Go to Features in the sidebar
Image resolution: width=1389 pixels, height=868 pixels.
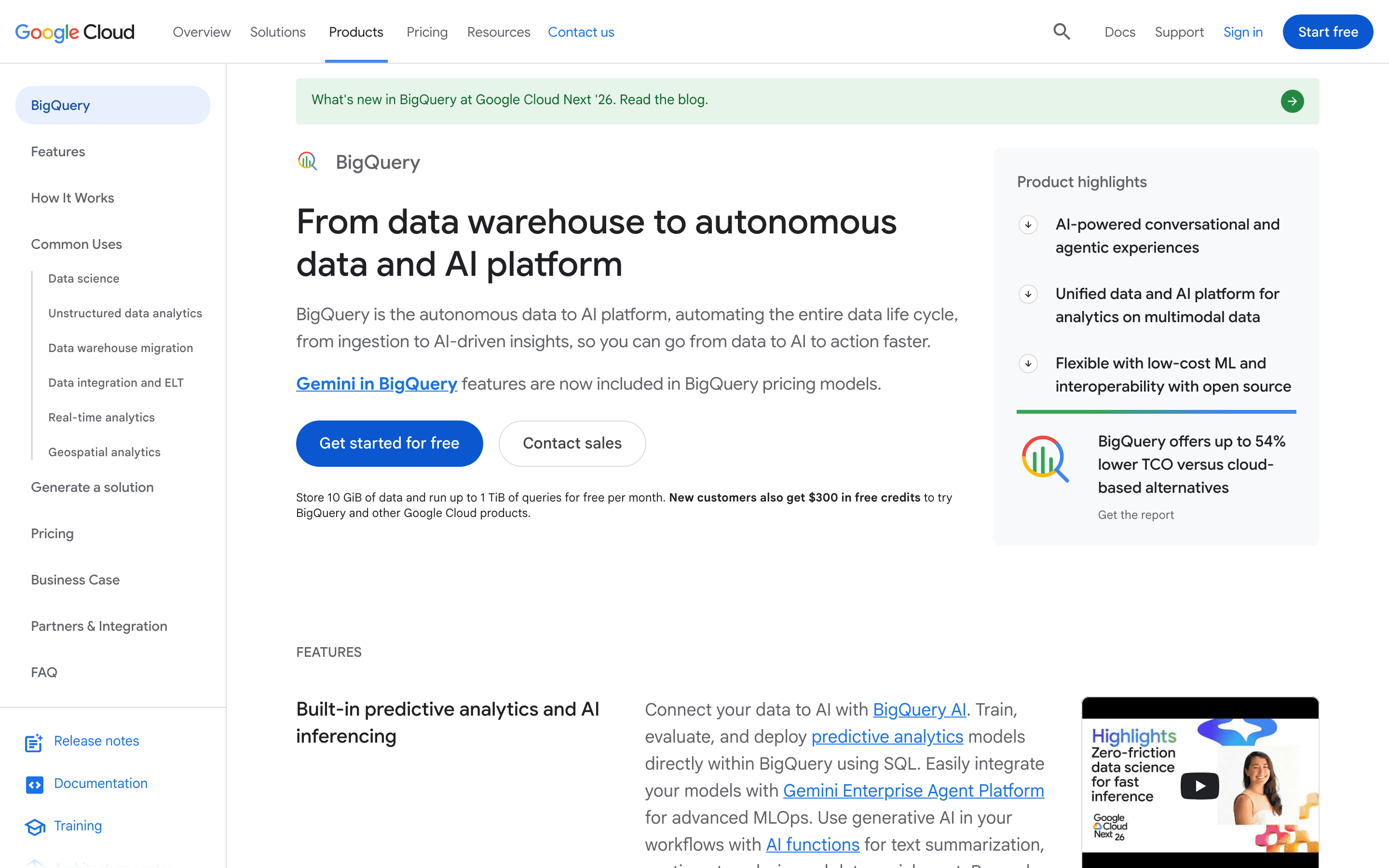coord(58,151)
